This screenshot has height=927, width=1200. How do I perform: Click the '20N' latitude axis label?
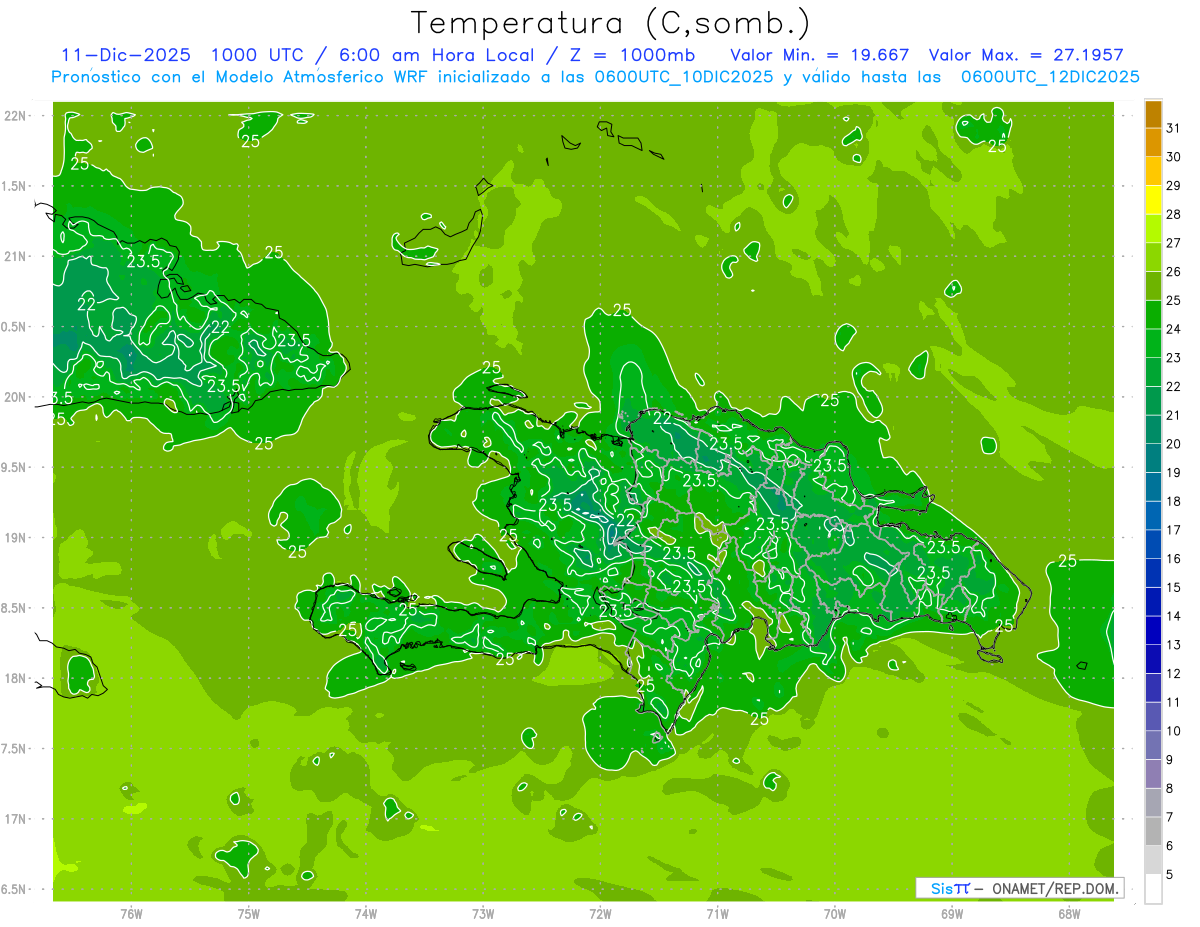pos(17,398)
